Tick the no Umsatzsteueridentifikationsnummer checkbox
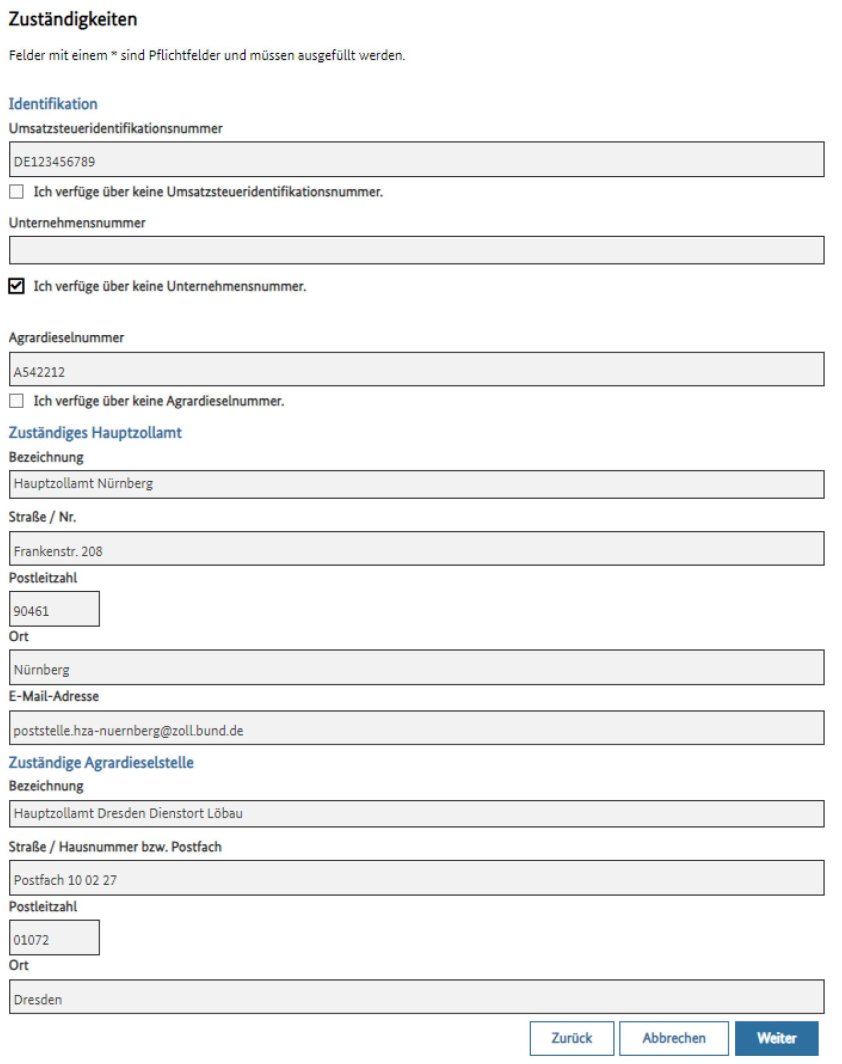842x1064 pixels. coord(16,191)
